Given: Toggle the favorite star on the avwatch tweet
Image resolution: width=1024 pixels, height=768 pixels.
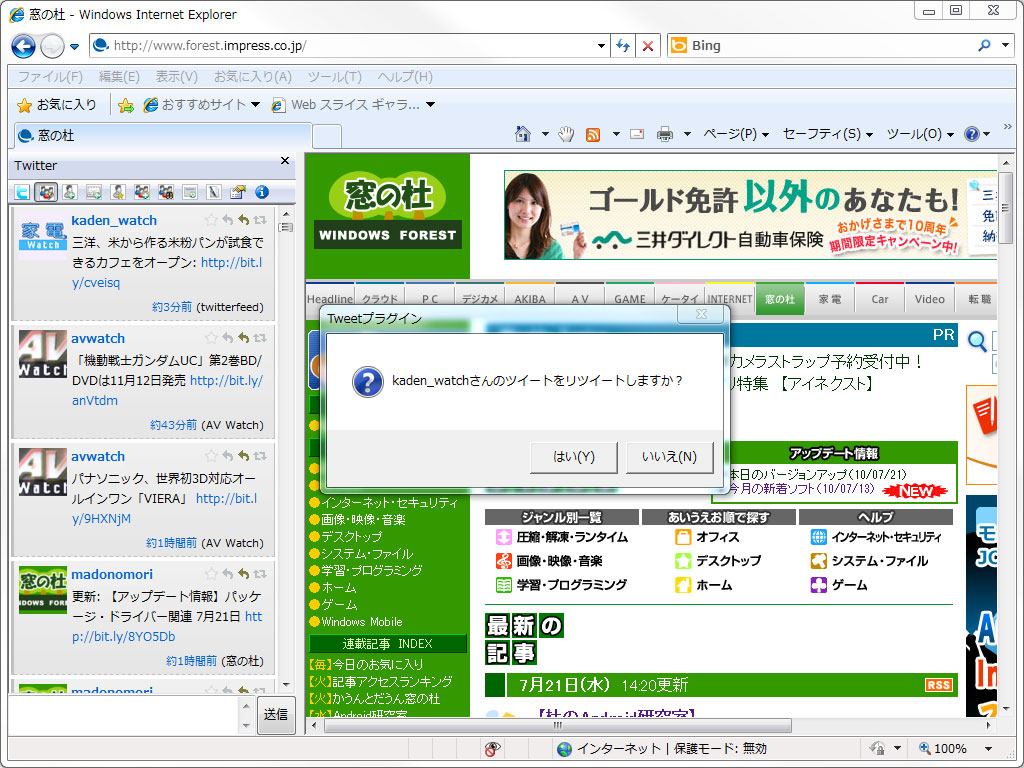Looking at the screenshot, I should 210,337.
